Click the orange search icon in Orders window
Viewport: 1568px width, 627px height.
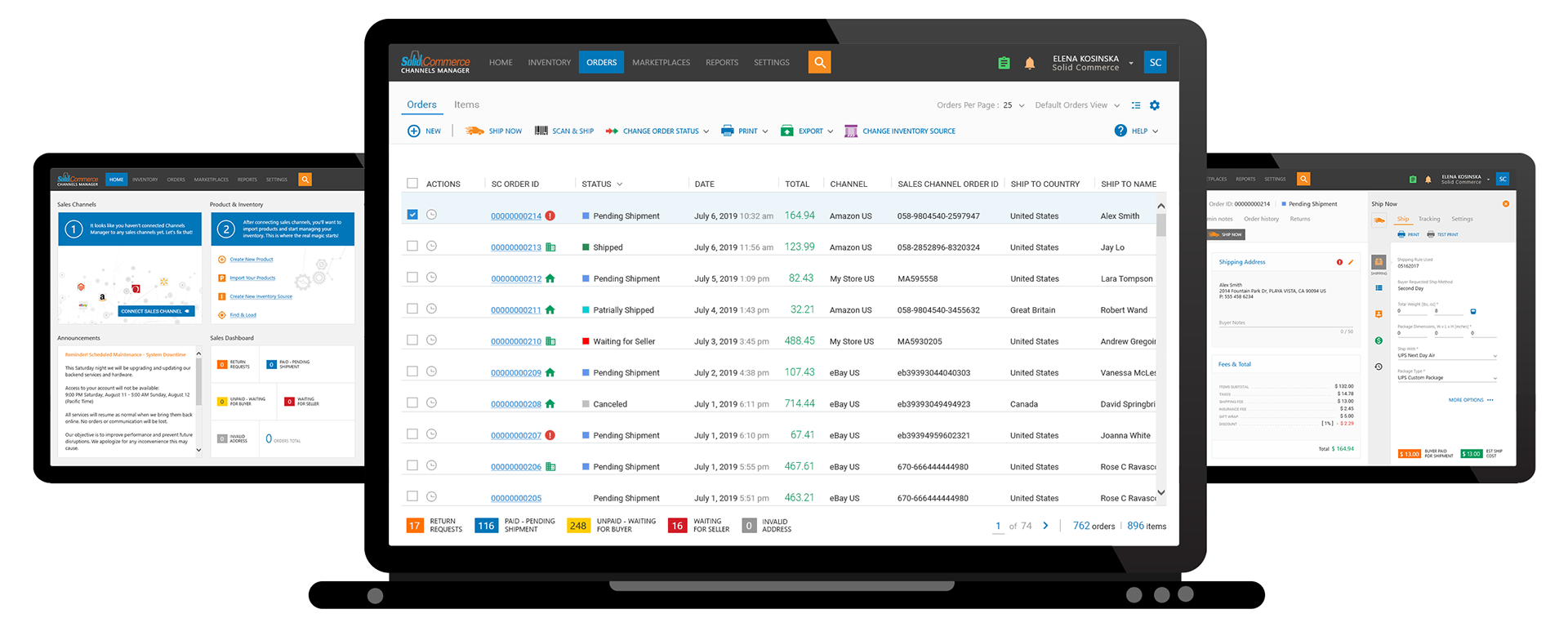tap(819, 62)
